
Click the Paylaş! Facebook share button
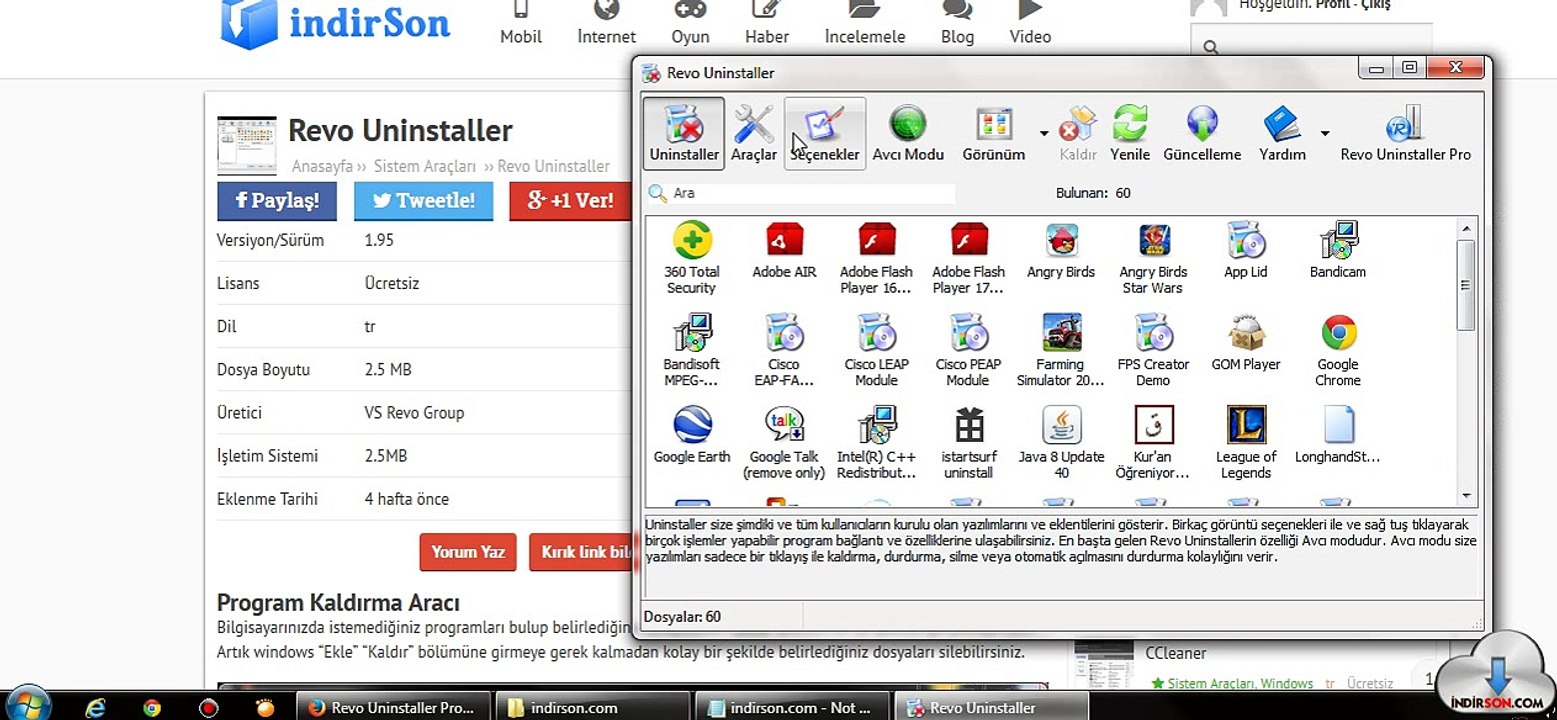277,200
